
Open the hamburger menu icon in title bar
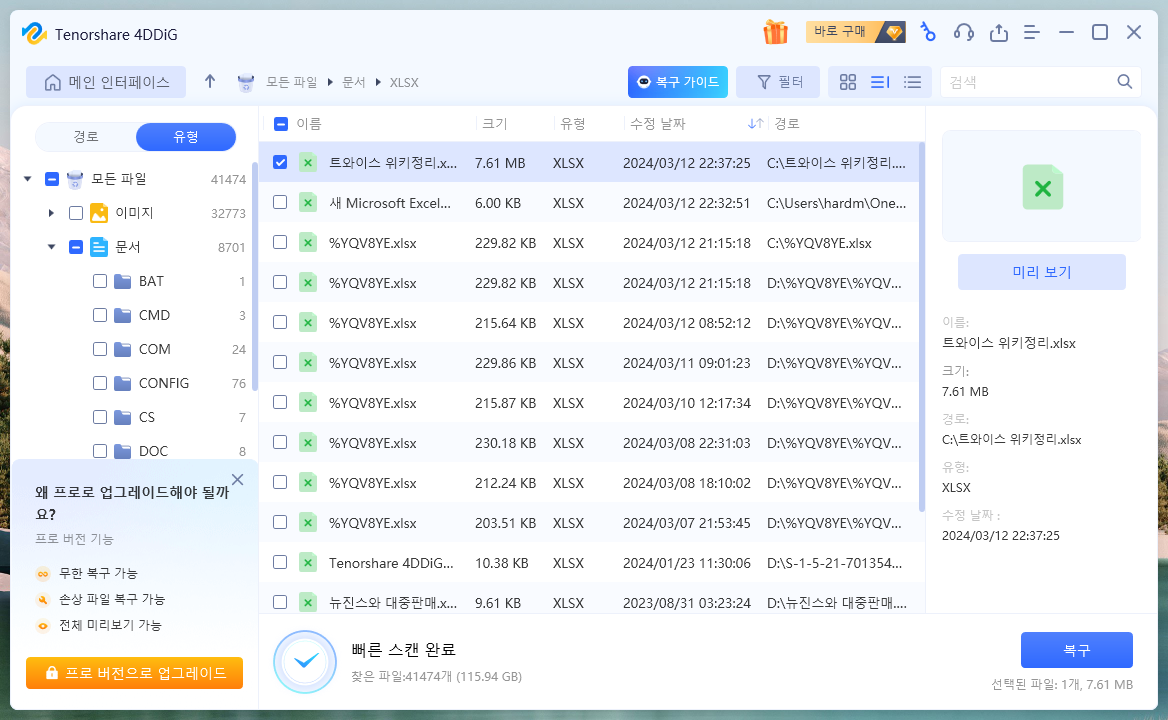pyautogui.click(x=1032, y=32)
